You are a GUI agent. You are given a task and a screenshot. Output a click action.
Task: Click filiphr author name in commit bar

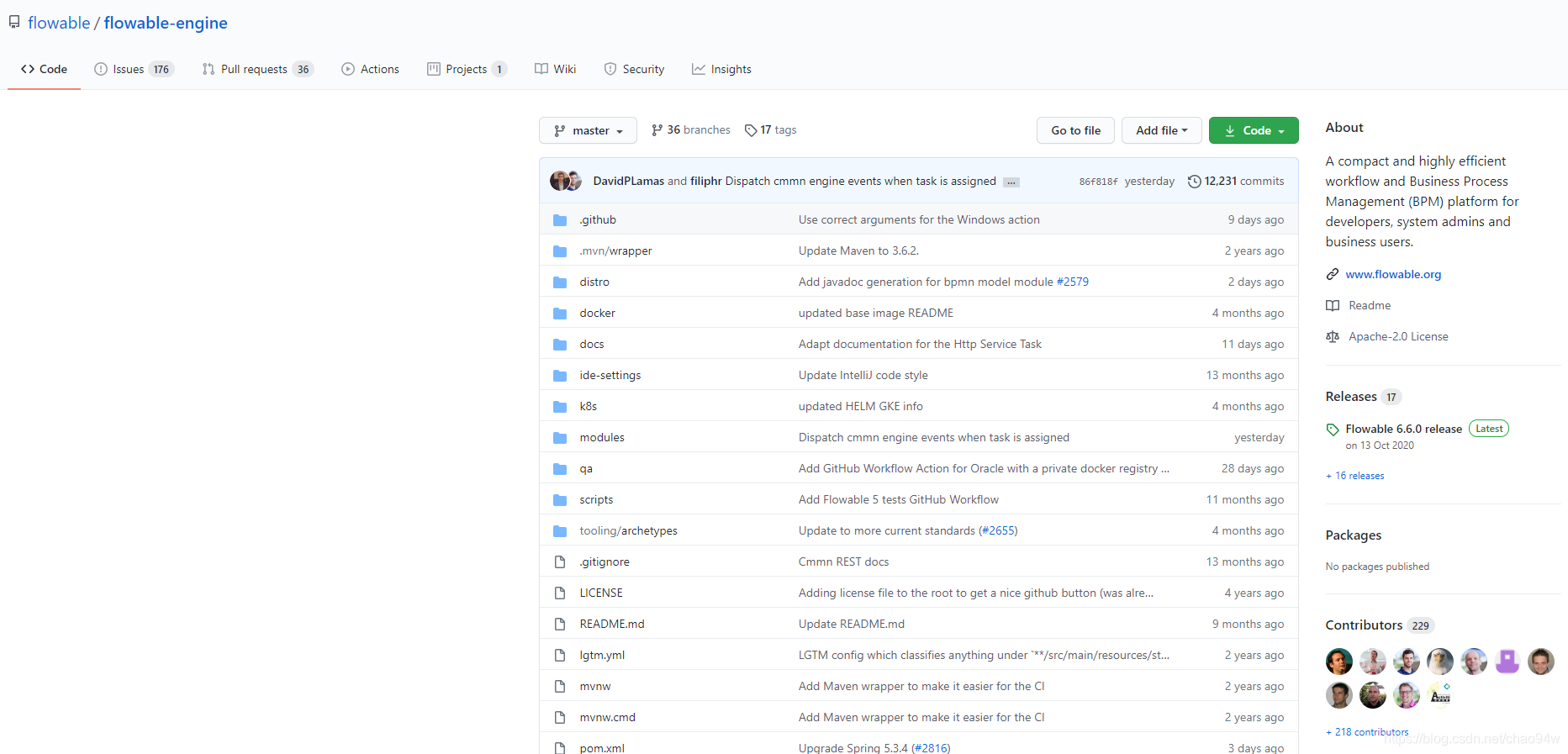(705, 182)
